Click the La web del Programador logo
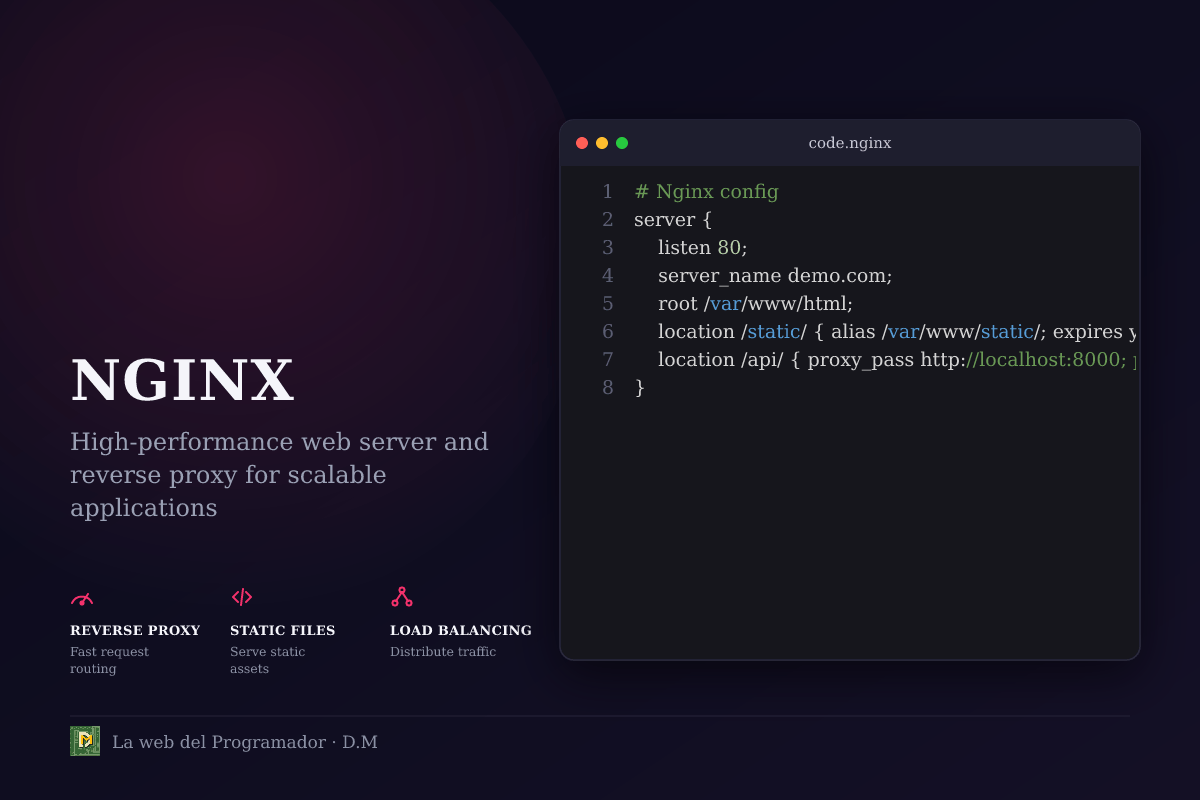 pyautogui.click(x=85, y=741)
